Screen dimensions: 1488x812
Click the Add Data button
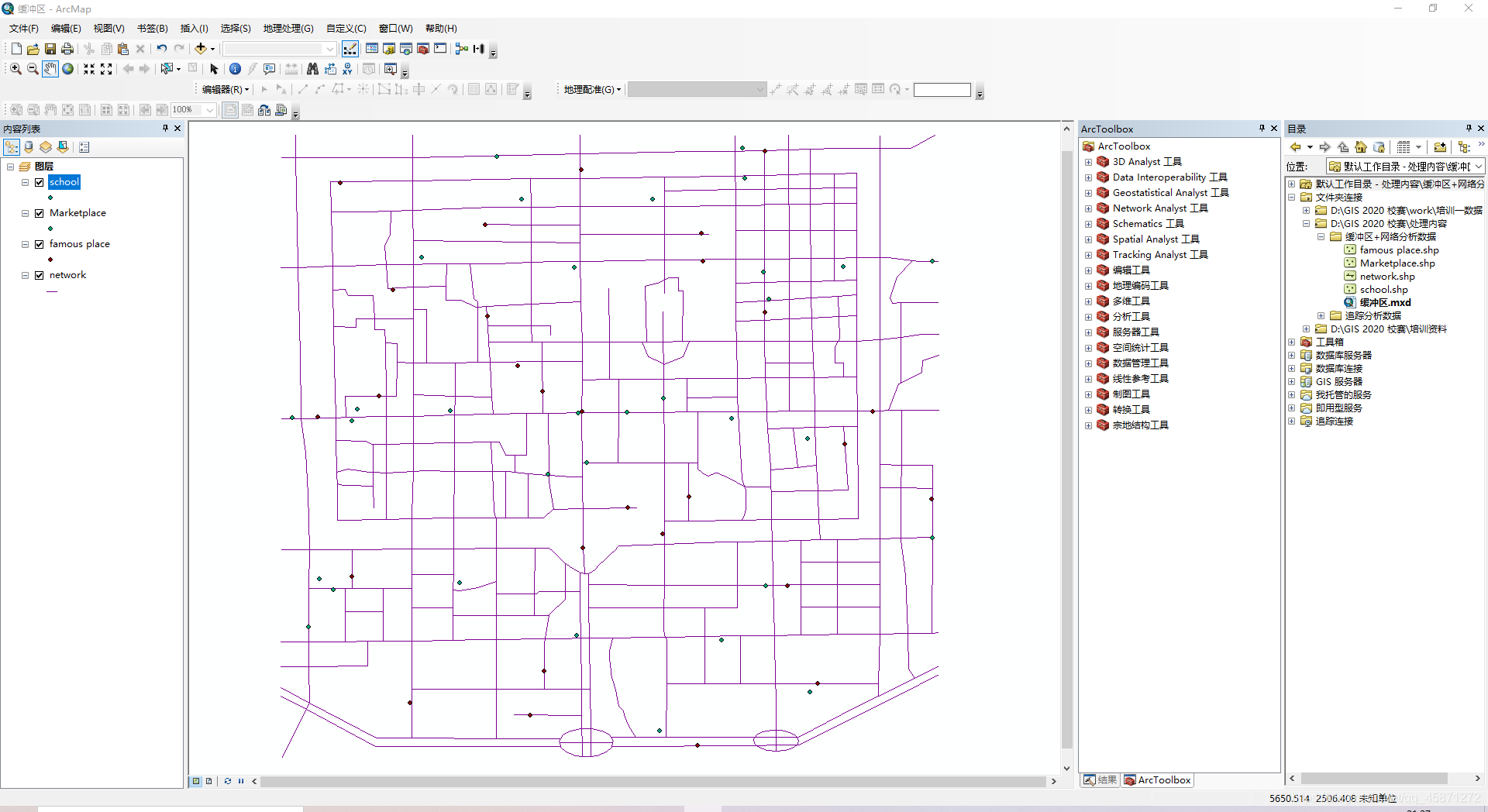click(201, 49)
